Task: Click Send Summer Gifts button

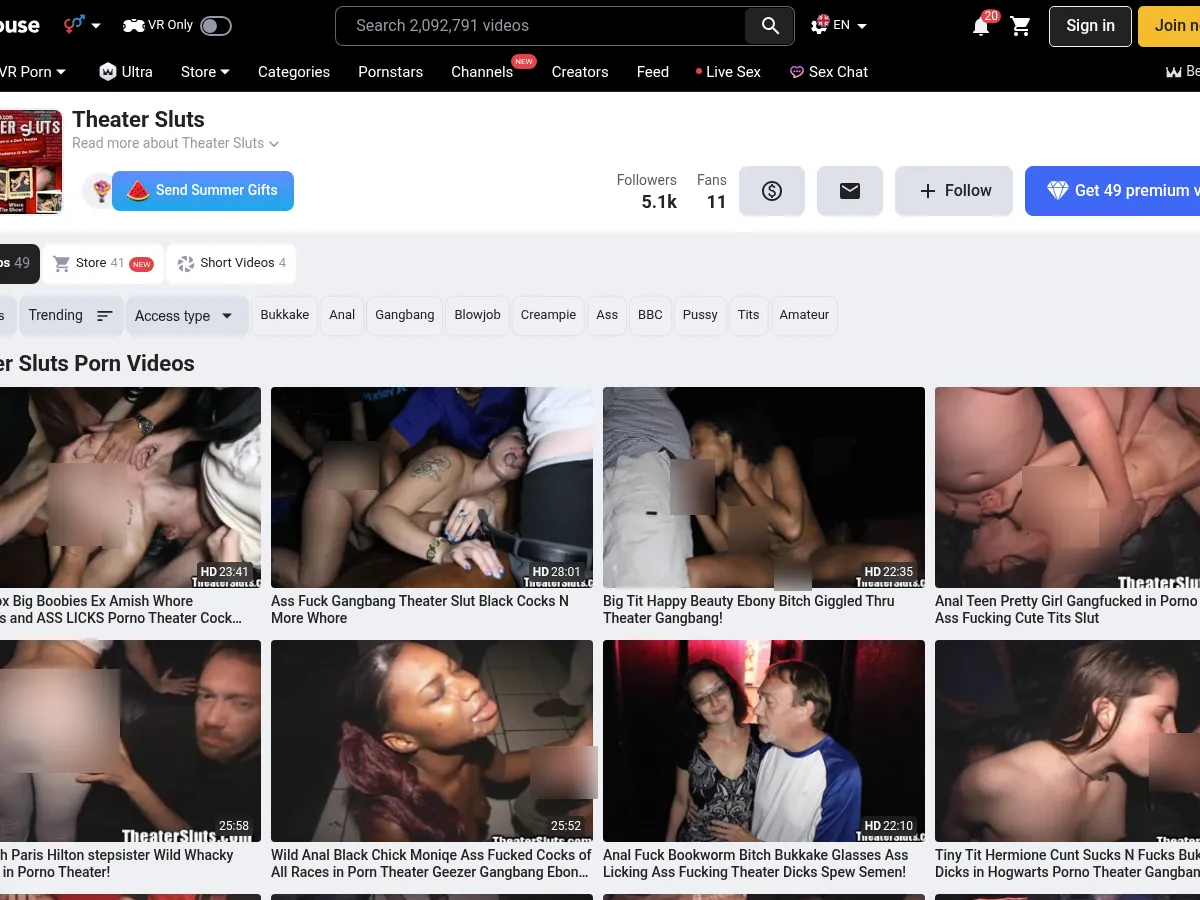Action: coord(203,190)
